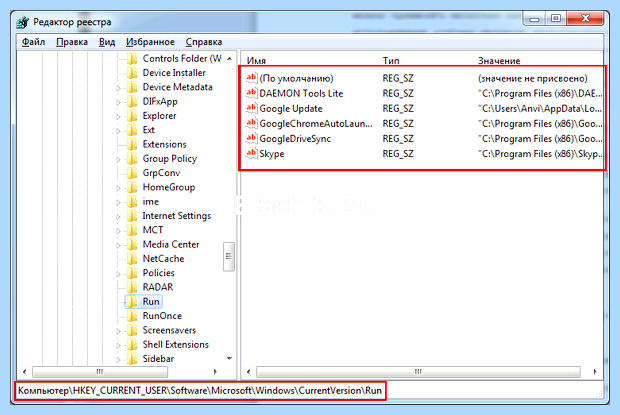Select the Controls Folder folder icon
The width and height of the screenshot is (620, 415).
tap(132, 58)
